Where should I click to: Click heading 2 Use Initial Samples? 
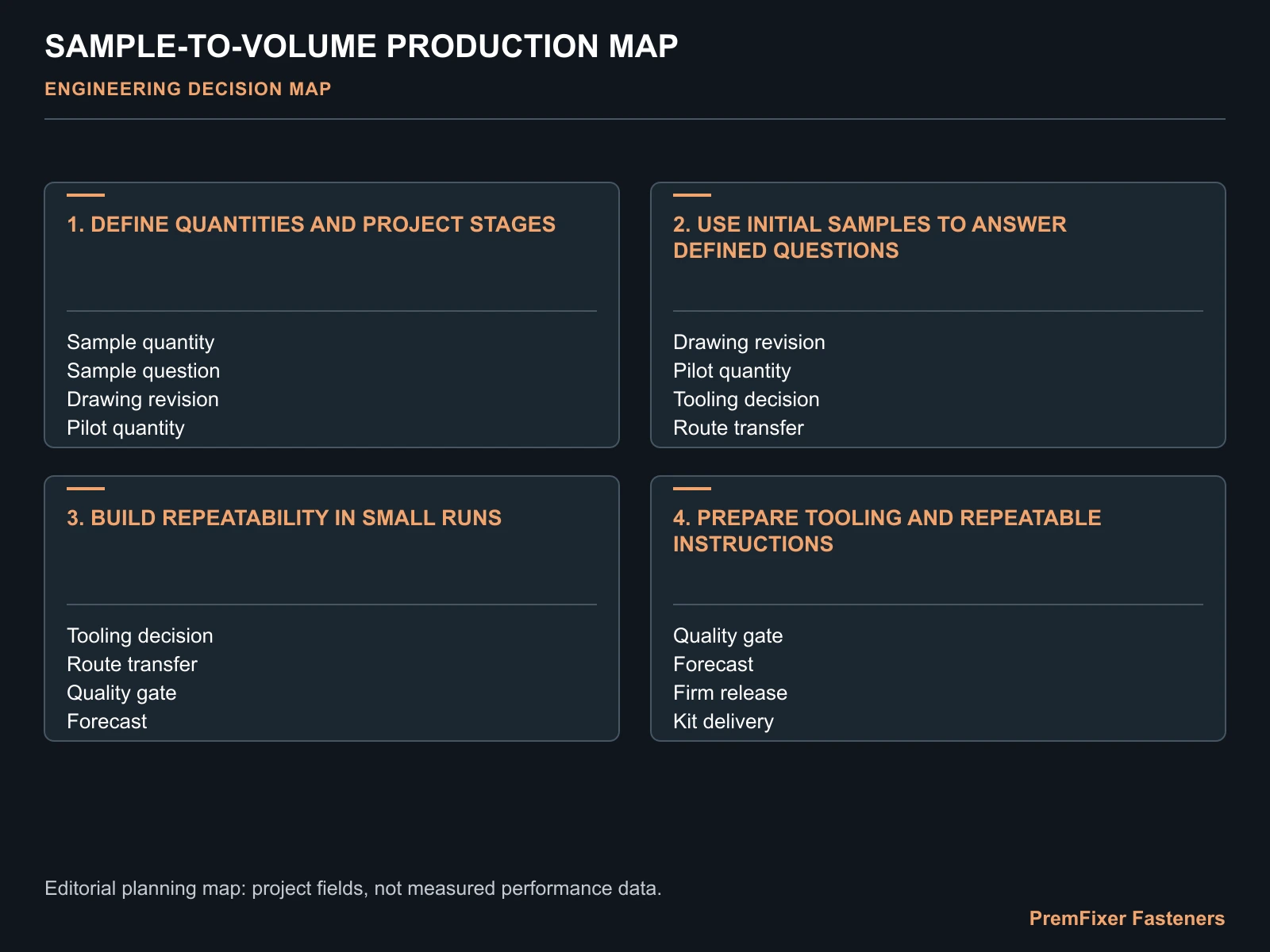pyautogui.click(x=870, y=237)
